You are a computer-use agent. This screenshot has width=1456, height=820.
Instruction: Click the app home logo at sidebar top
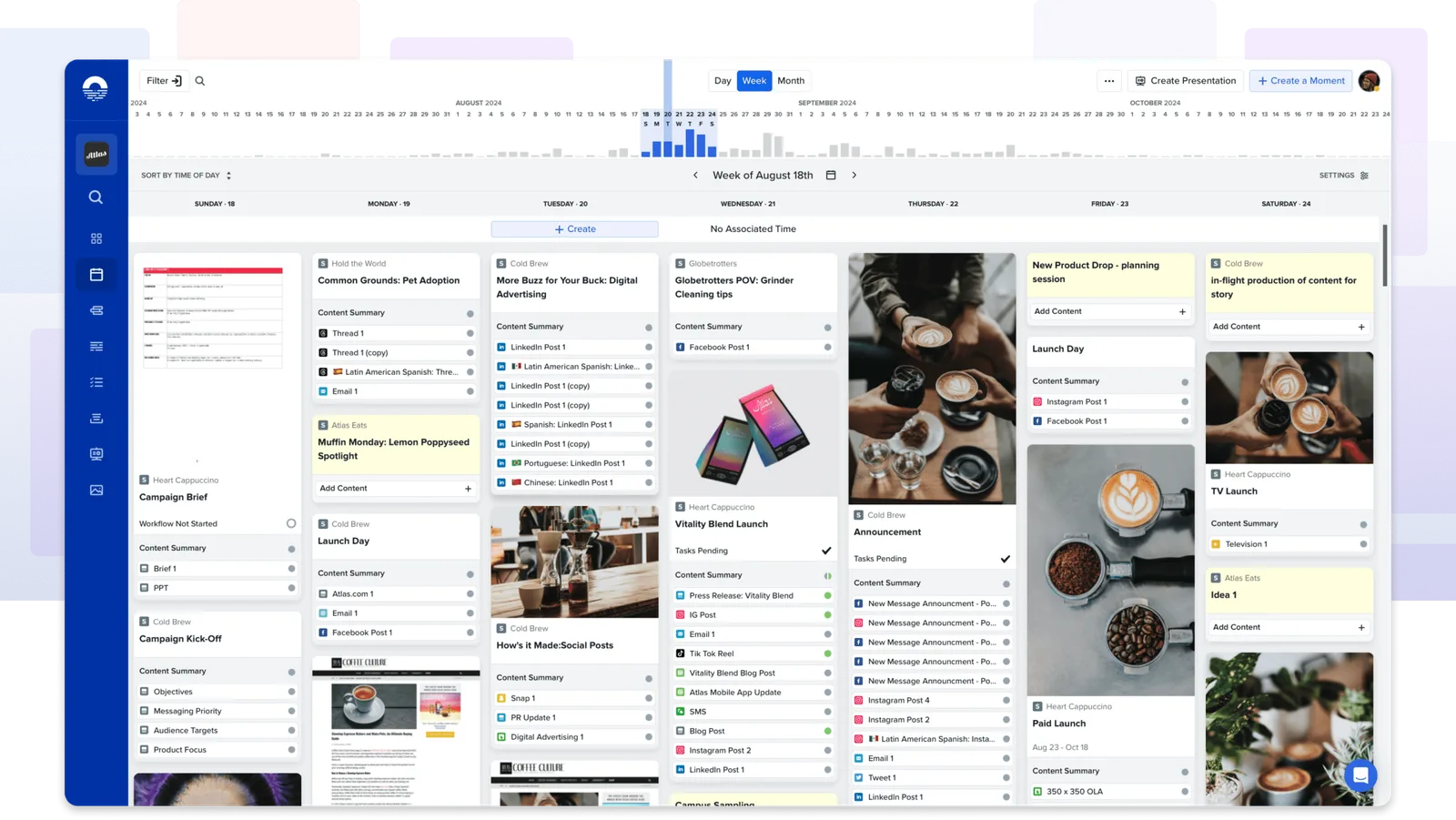pyautogui.click(x=96, y=88)
